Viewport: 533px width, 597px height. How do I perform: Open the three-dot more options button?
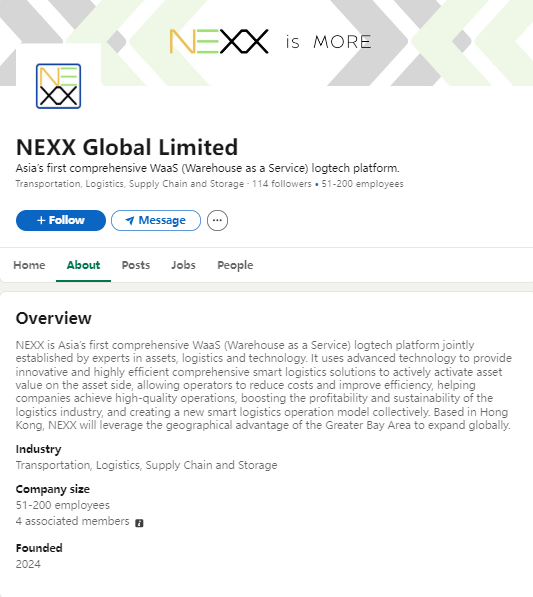pyautogui.click(x=217, y=220)
